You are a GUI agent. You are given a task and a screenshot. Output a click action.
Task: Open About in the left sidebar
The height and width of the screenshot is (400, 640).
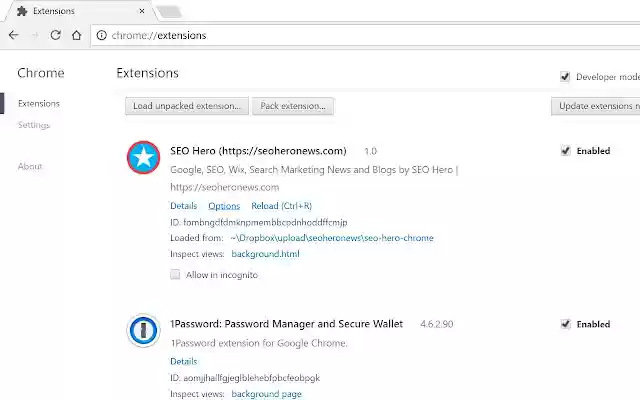click(30, 167)
